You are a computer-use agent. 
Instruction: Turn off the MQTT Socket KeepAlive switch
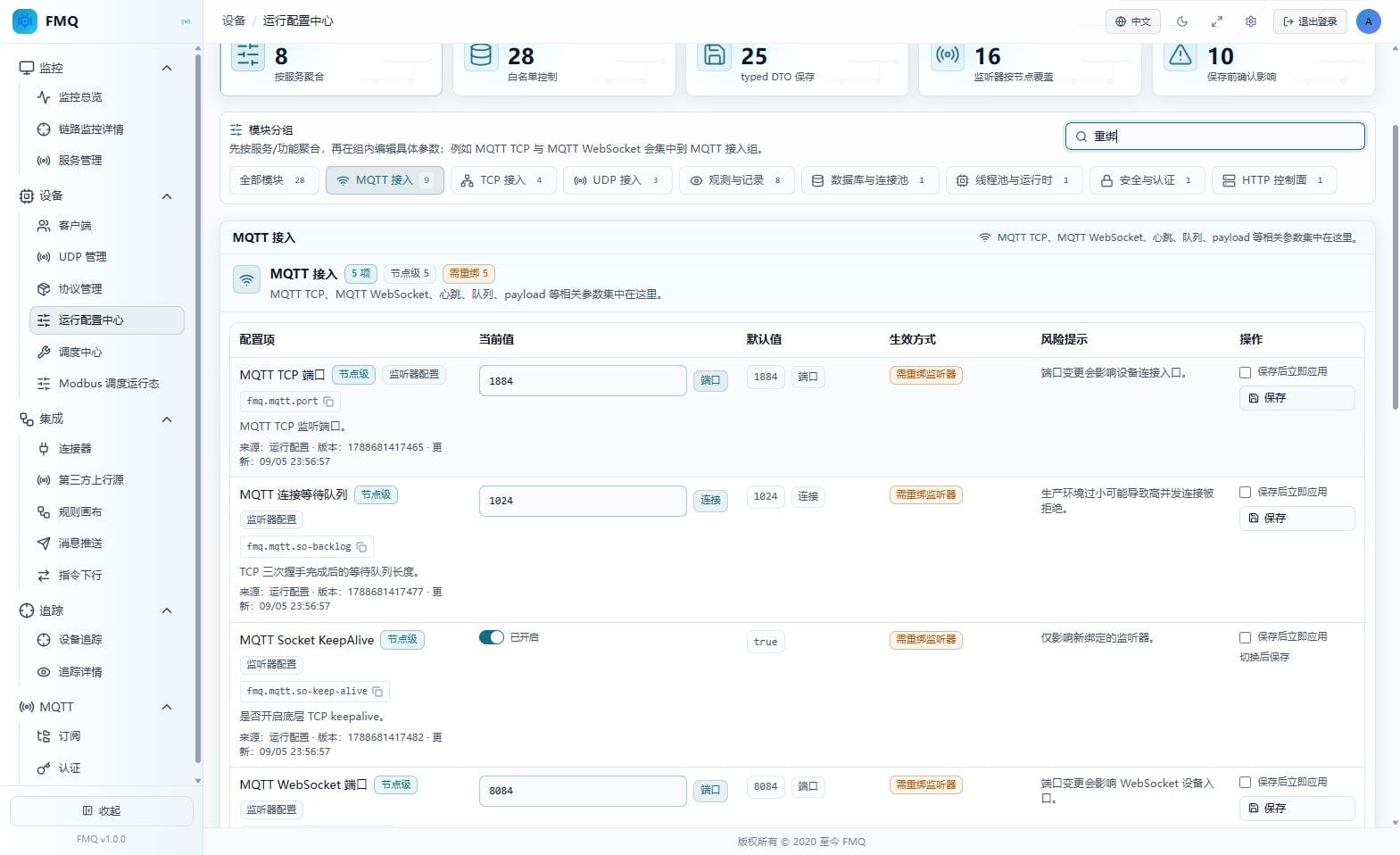click(492, 637)
